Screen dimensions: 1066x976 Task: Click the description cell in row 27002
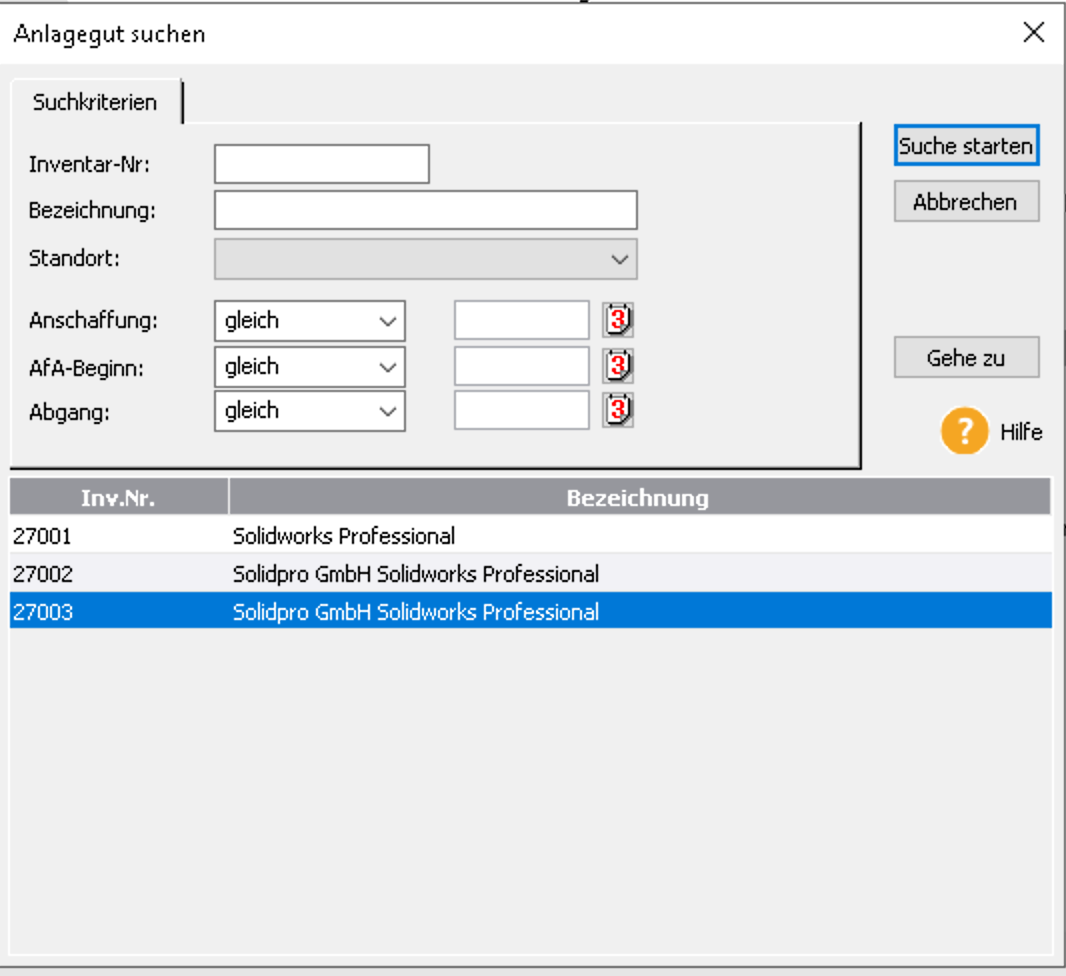click(415, 574)
